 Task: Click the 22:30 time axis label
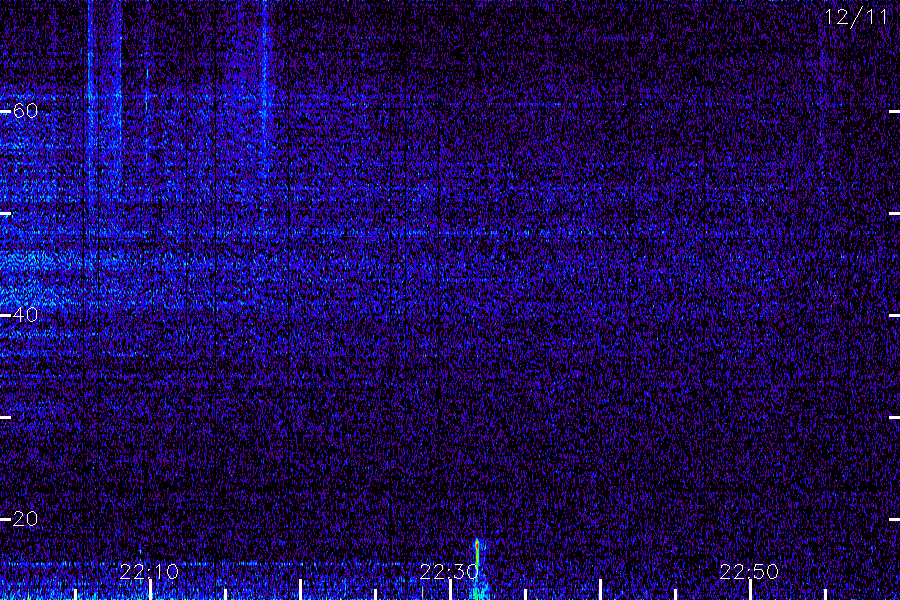449,572
